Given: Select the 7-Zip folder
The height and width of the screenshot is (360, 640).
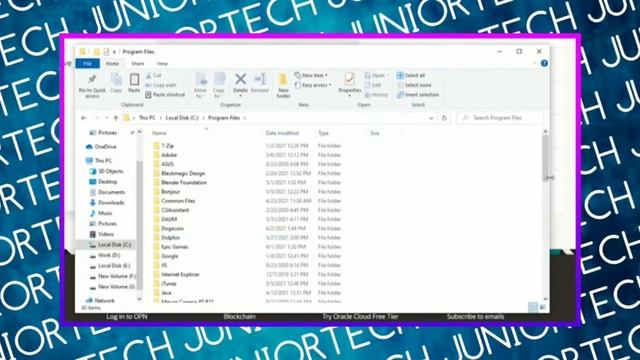Looking at the screenshot, I should 167,146.
